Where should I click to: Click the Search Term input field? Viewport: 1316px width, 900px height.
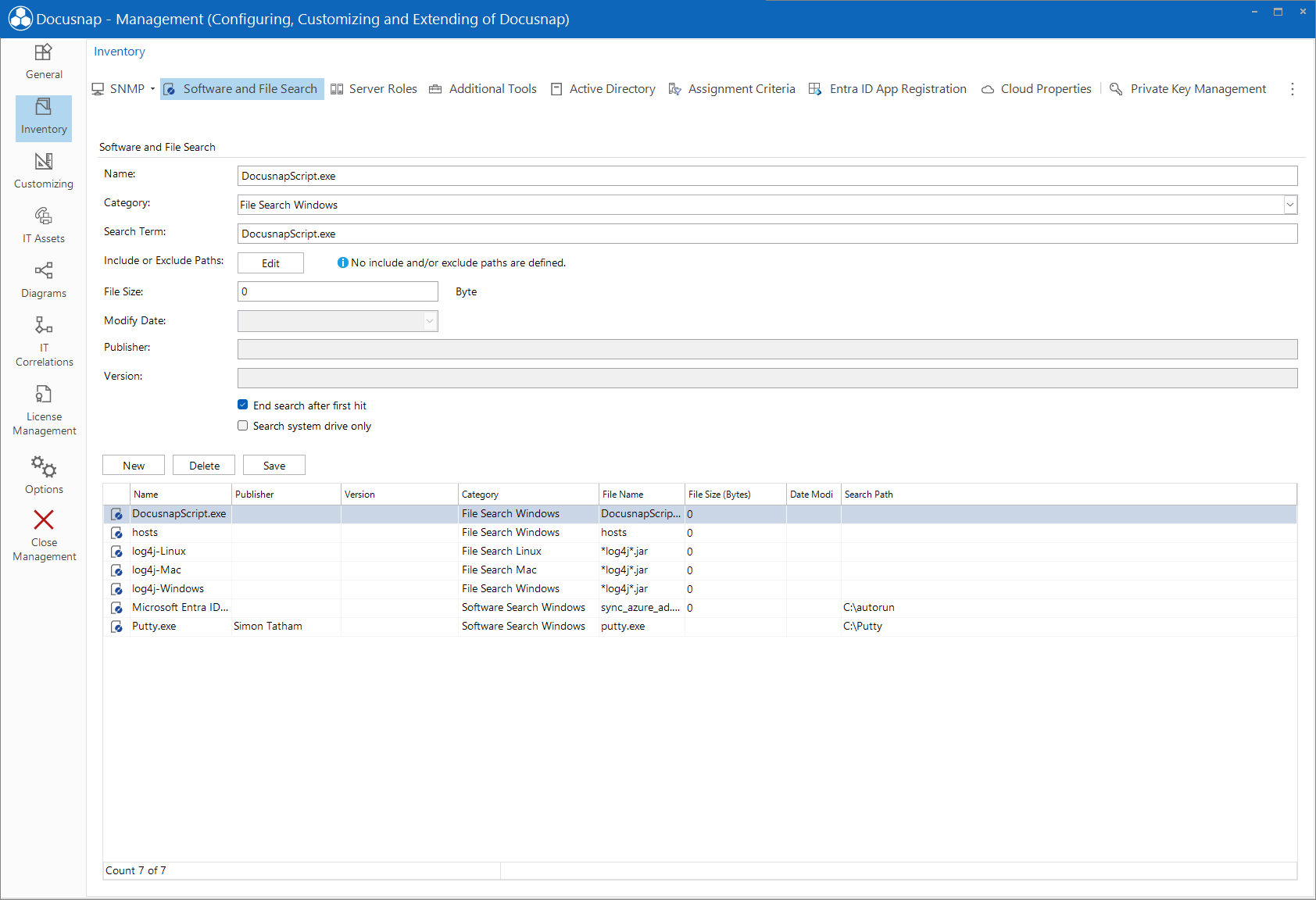pyautogui.click(x=767, y=234)
